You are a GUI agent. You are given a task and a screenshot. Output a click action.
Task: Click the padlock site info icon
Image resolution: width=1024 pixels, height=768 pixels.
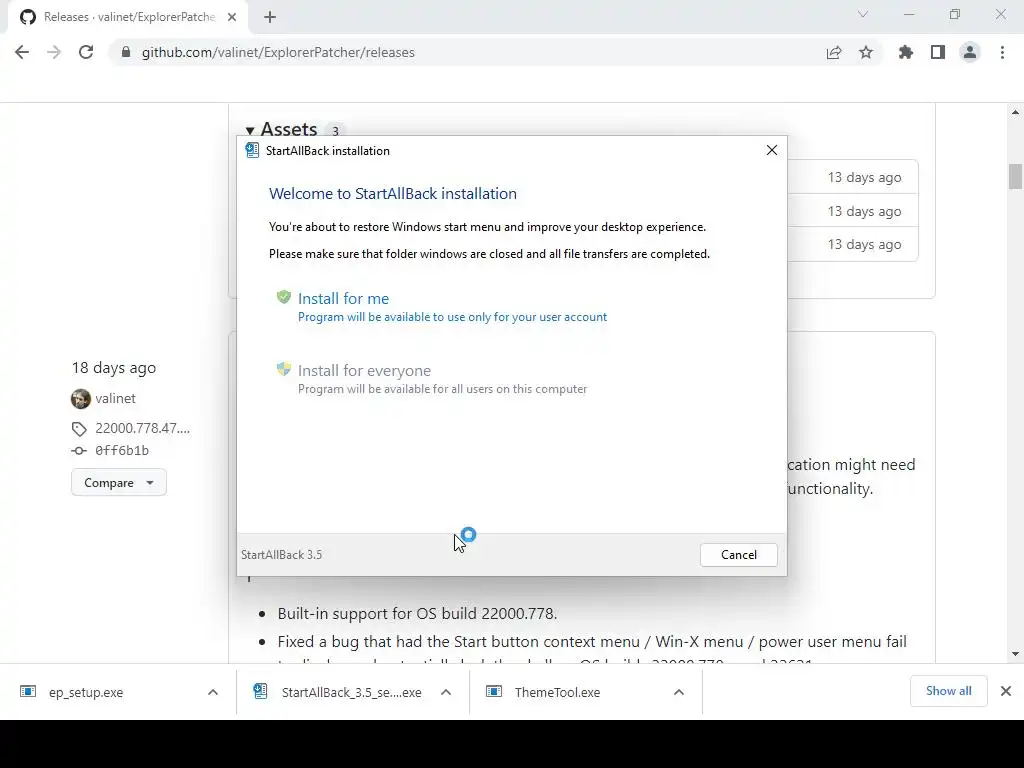[x=126, y=52]
